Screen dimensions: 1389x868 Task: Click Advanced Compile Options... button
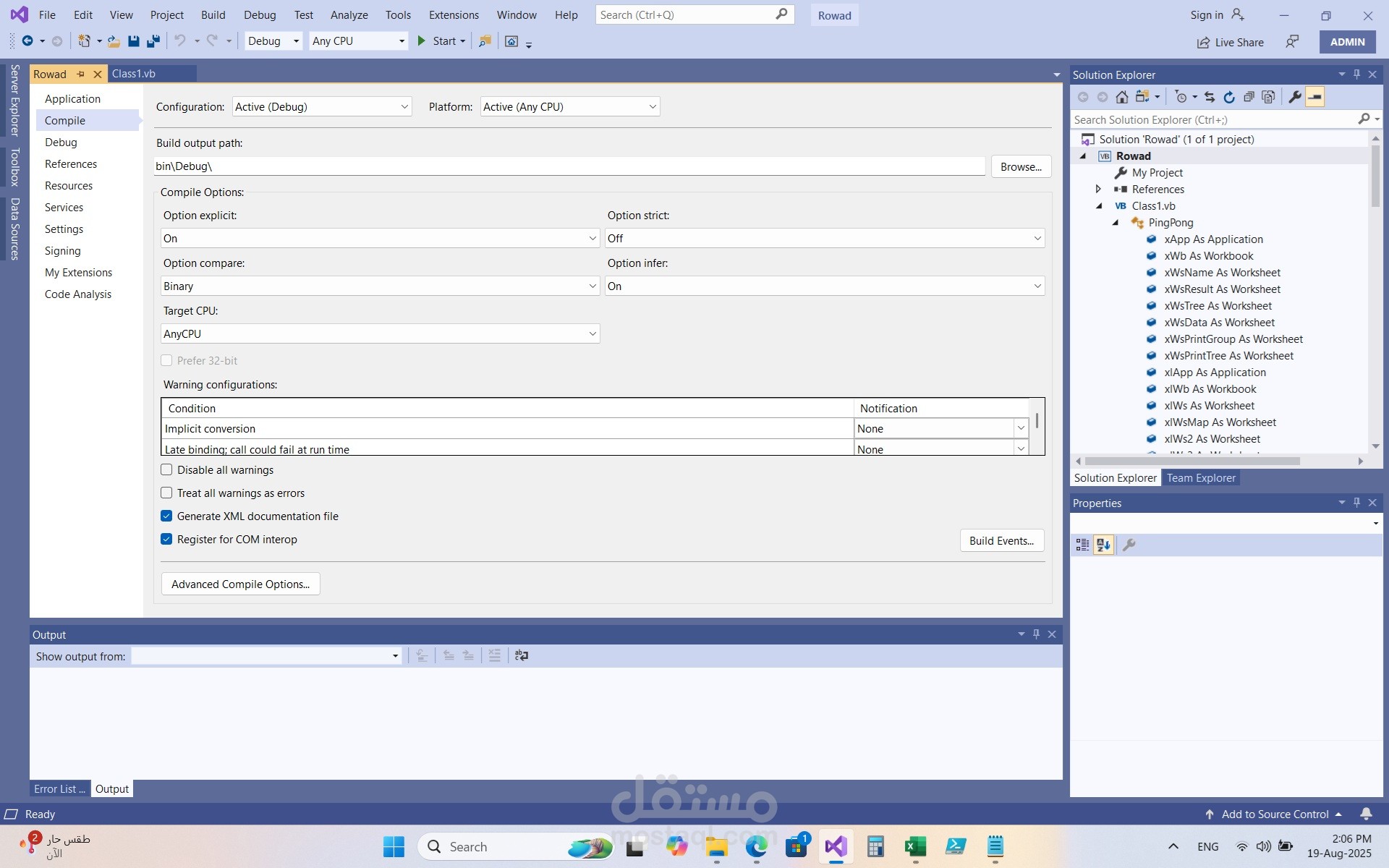click(x=240, y=584)
